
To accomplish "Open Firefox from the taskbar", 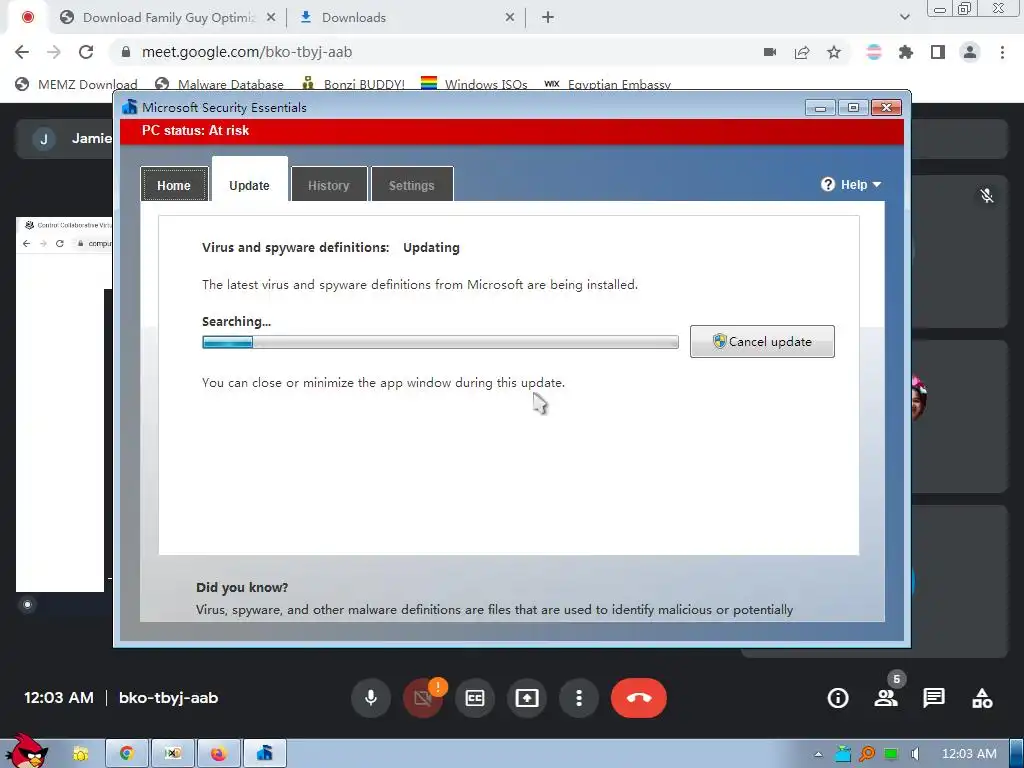I will point(219,754).
